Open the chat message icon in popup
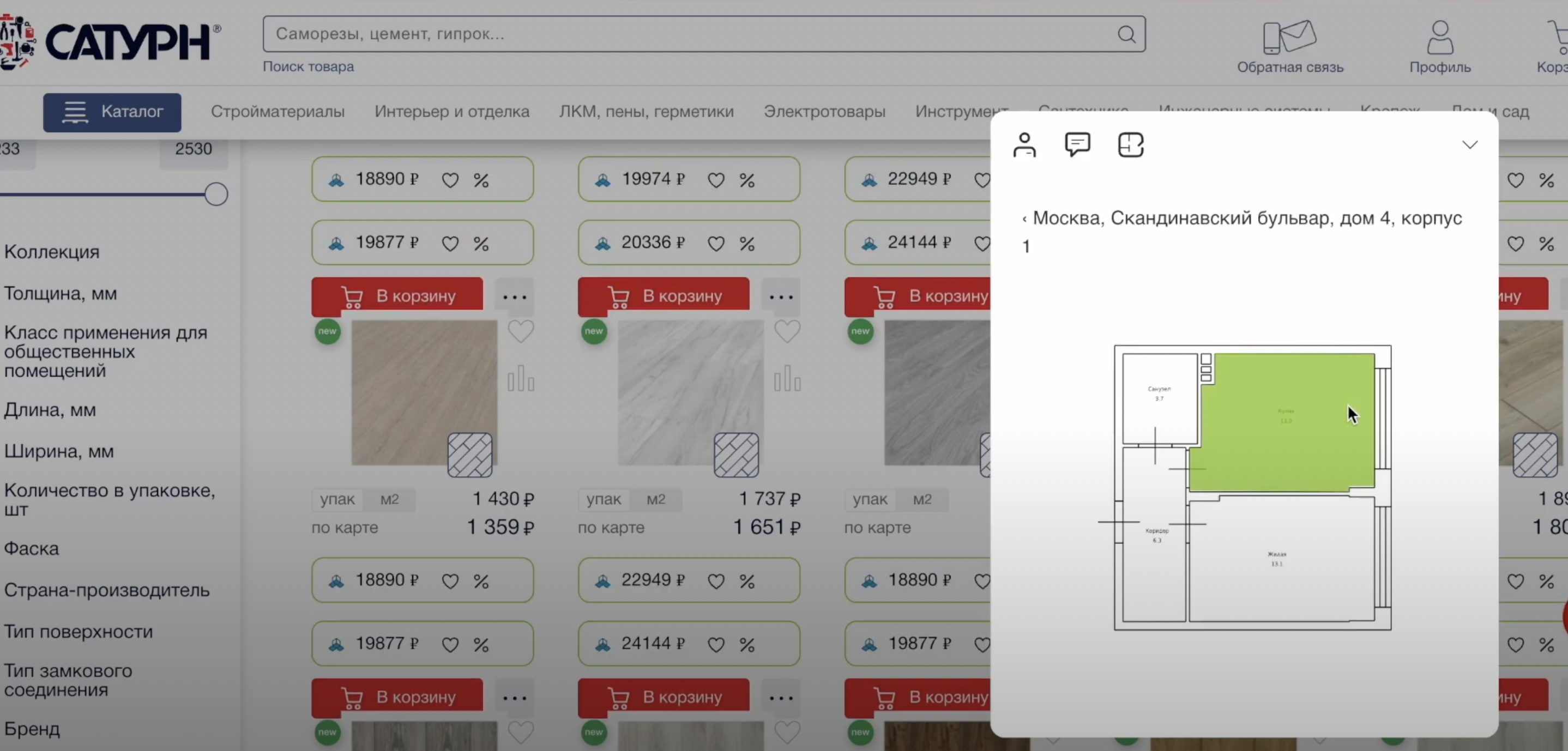 1077,145
